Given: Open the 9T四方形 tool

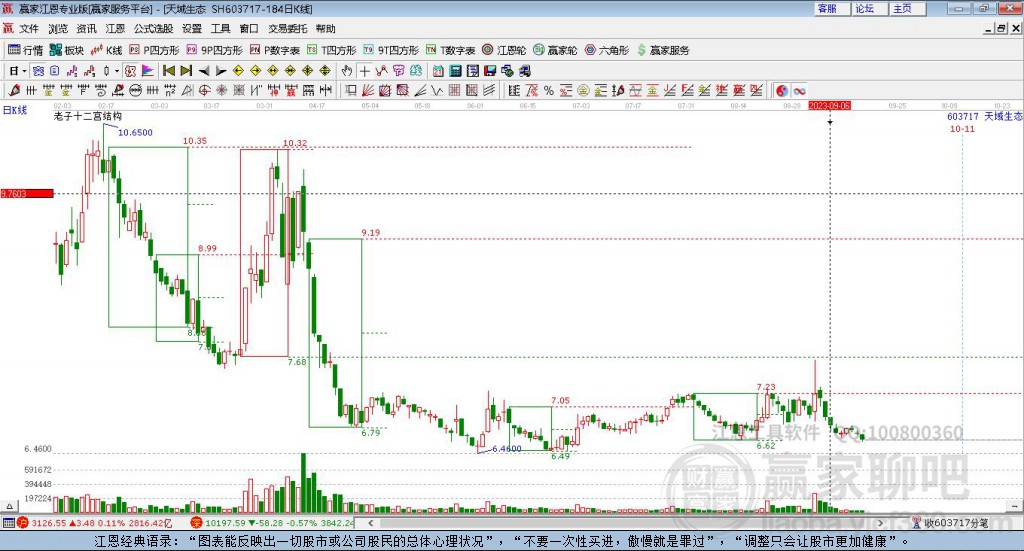Looking at the screenshot, I should [x=391, y=50].
